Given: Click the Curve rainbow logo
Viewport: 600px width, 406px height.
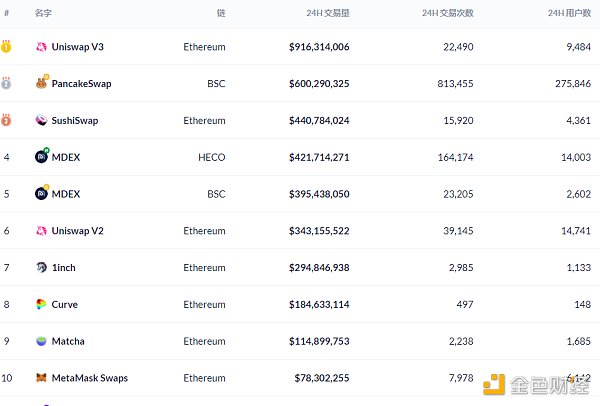Looking at the screenshot, I should click(41, 304).
